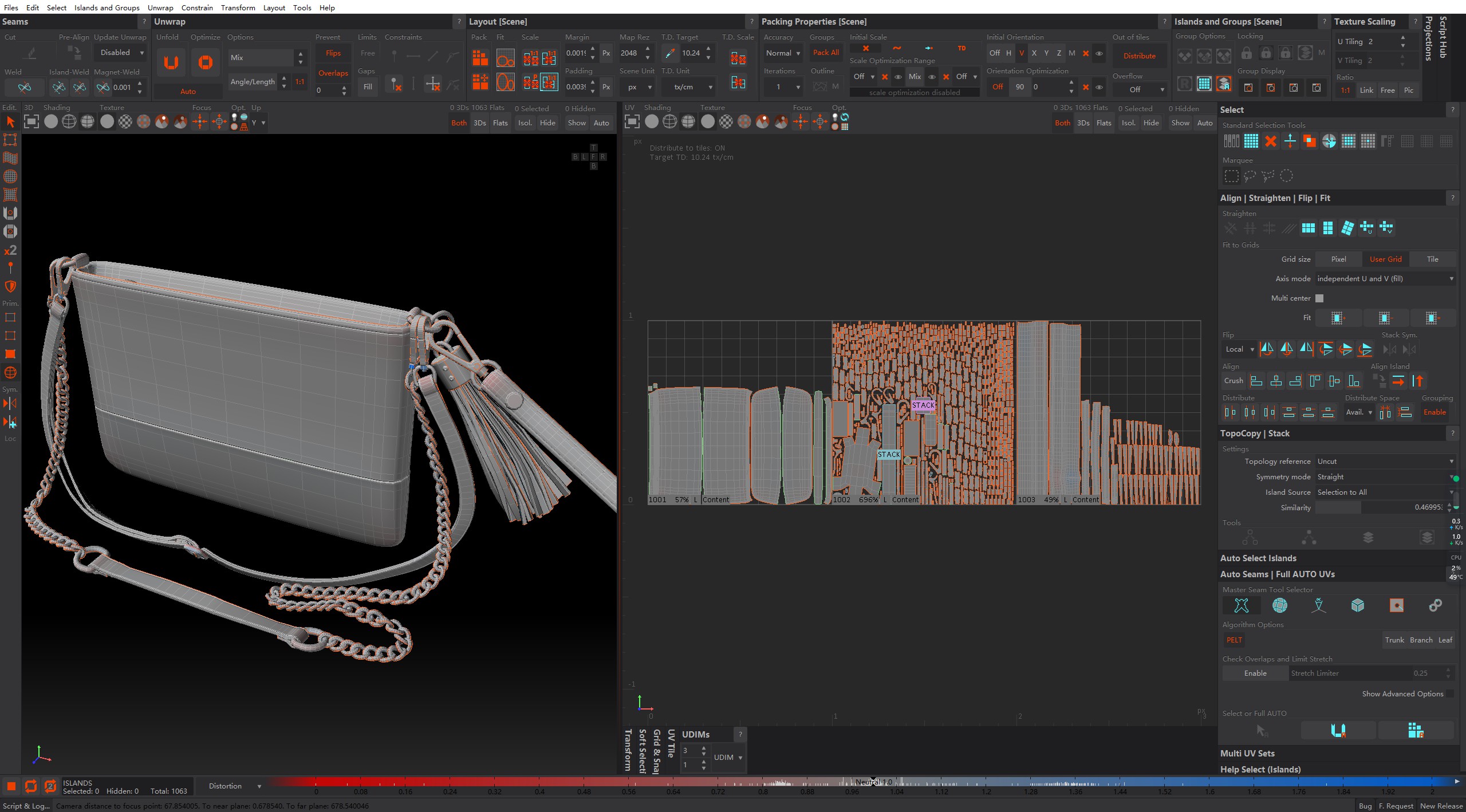
Task: Open the Tools menu
Action: point(302,7)
